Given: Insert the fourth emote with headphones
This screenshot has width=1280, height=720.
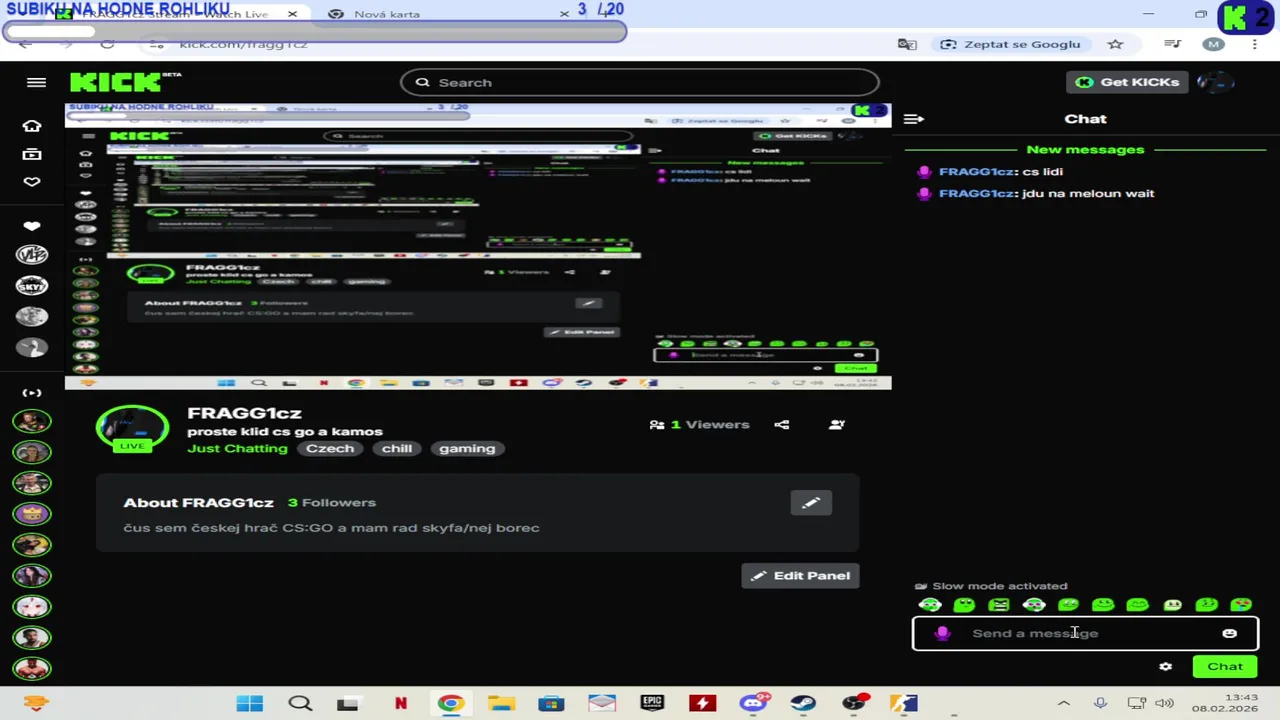Looking at the screenshot, I should click(1034, 605).
